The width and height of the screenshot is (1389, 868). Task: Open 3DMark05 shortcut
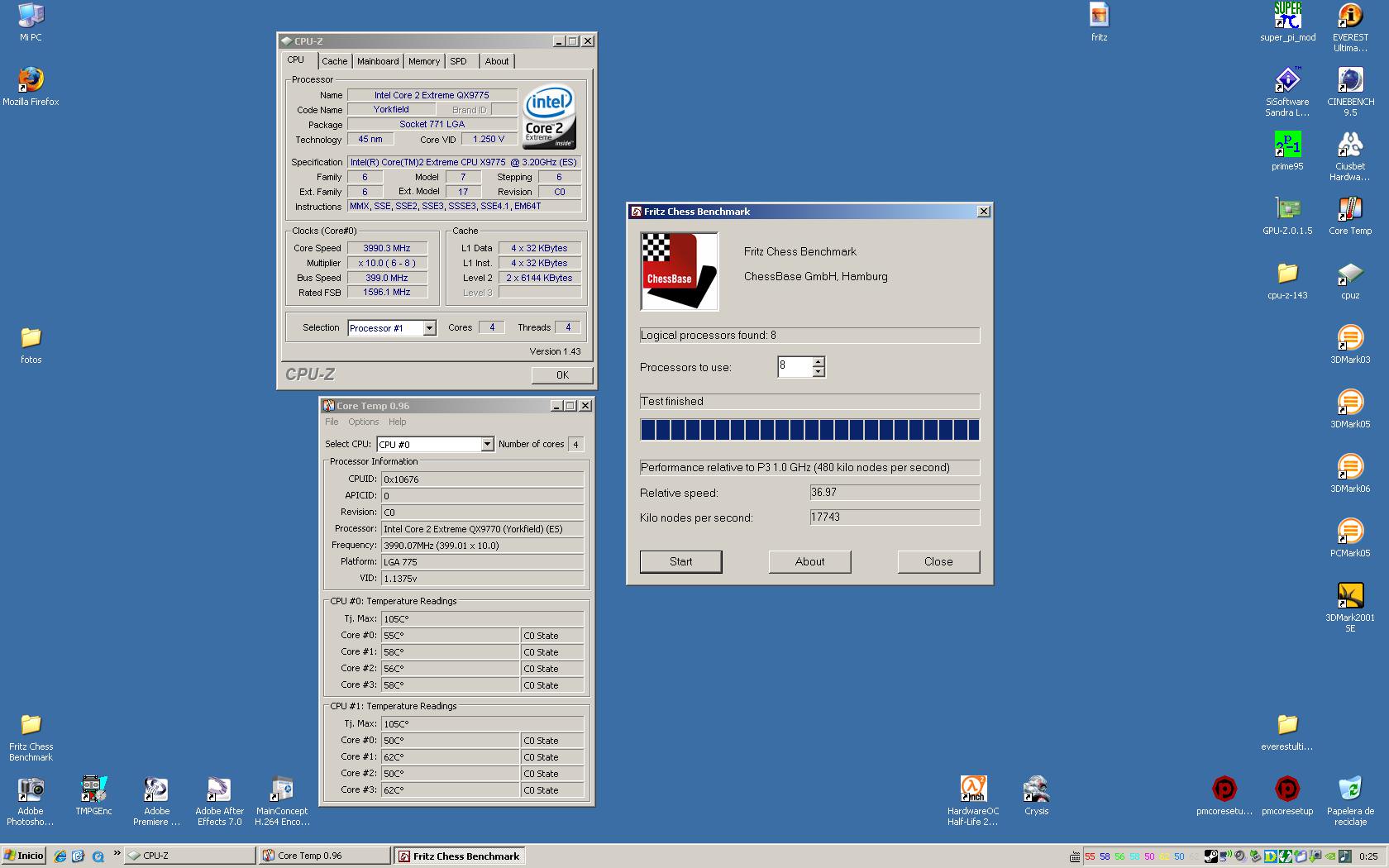click(1350, 408)
